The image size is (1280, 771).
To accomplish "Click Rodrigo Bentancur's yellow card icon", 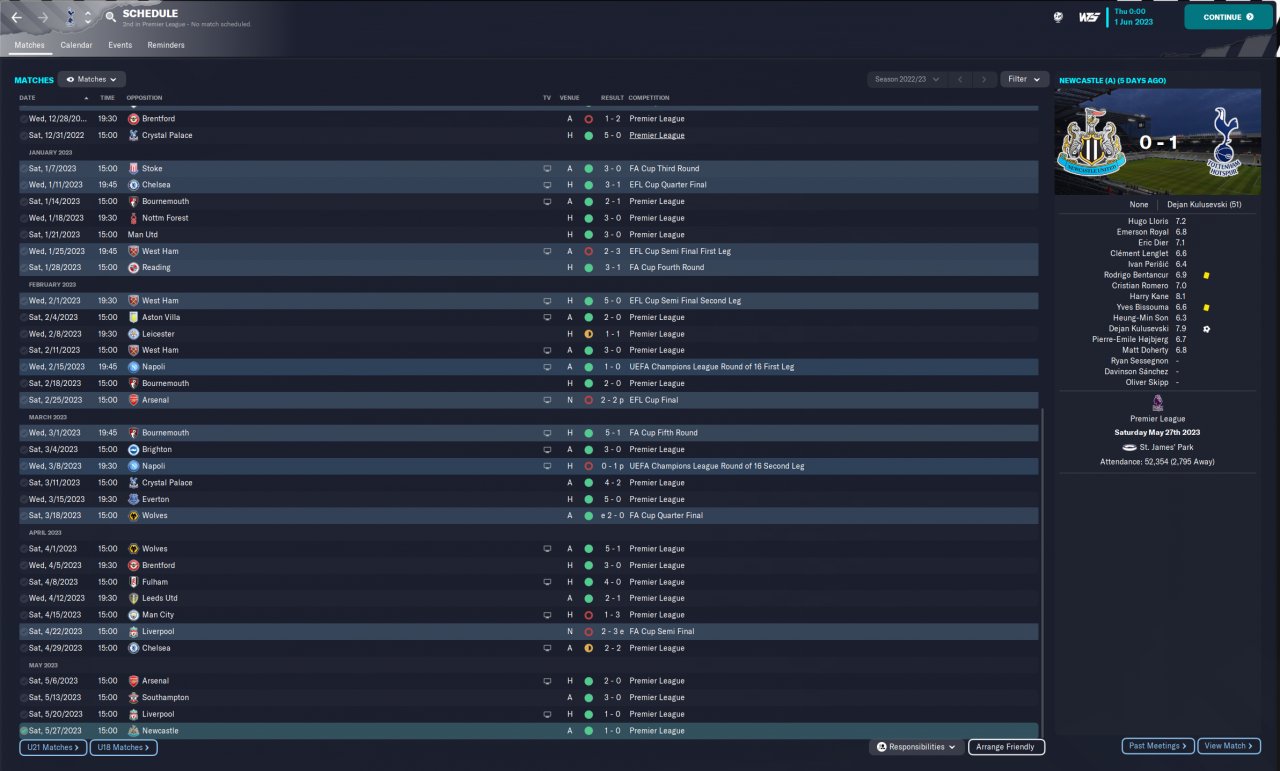I will coord(1207,274).
